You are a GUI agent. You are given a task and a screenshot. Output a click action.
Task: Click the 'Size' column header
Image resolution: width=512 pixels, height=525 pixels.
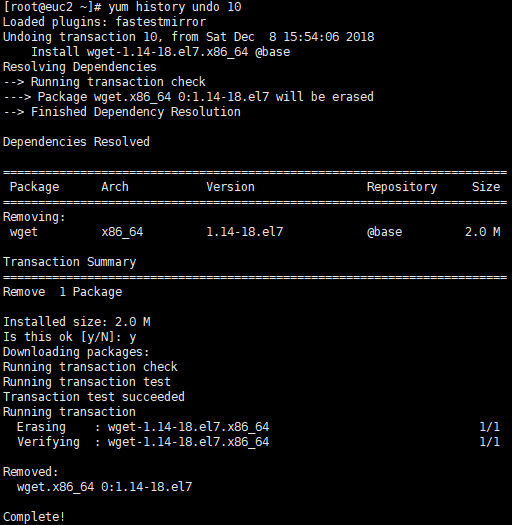coord(486,187)
